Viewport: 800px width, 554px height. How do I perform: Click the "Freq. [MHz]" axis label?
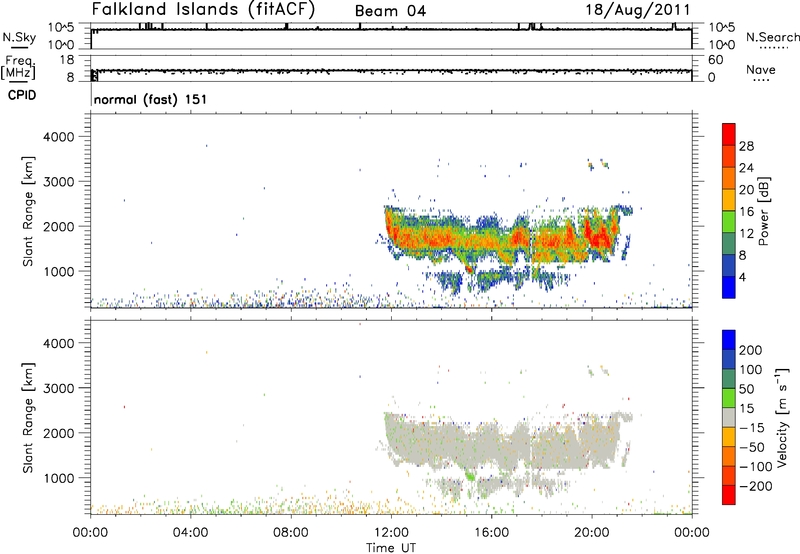tap(19, 67)
